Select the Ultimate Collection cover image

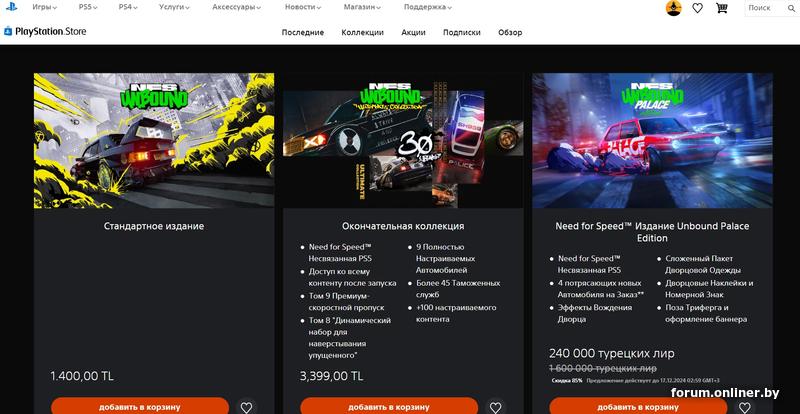[x=403, y=140]
